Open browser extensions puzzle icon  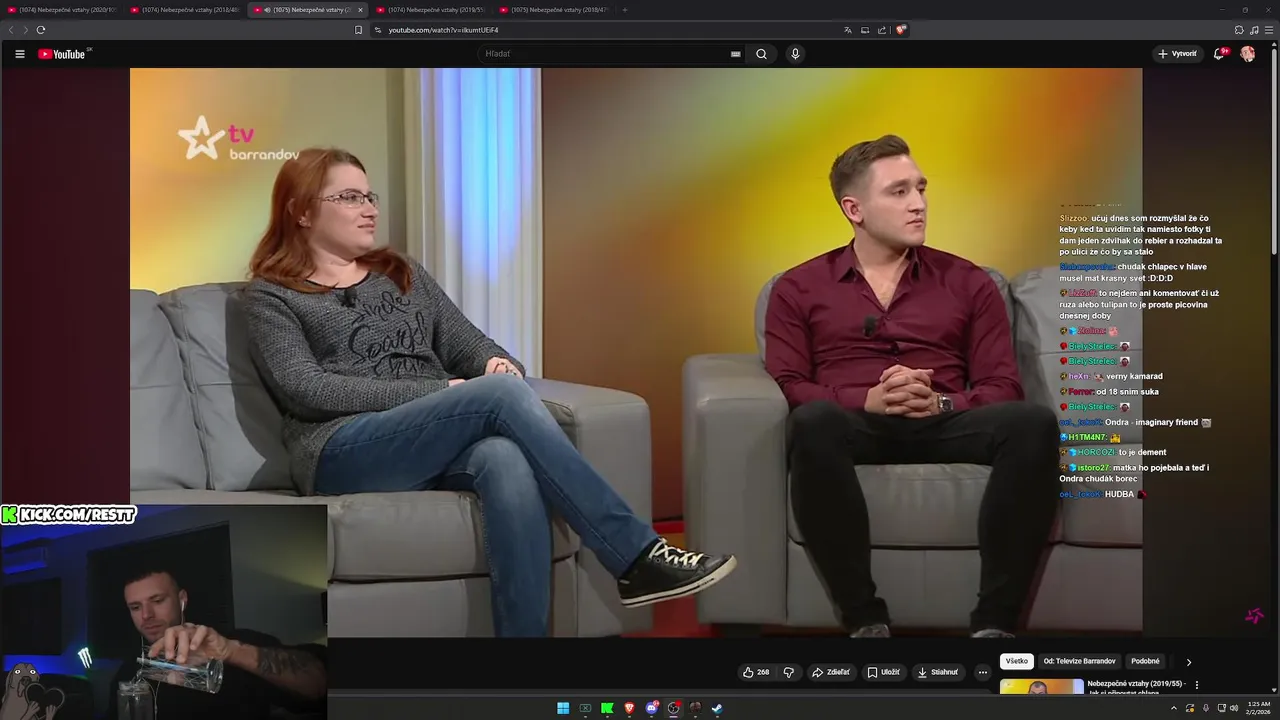1239,30
